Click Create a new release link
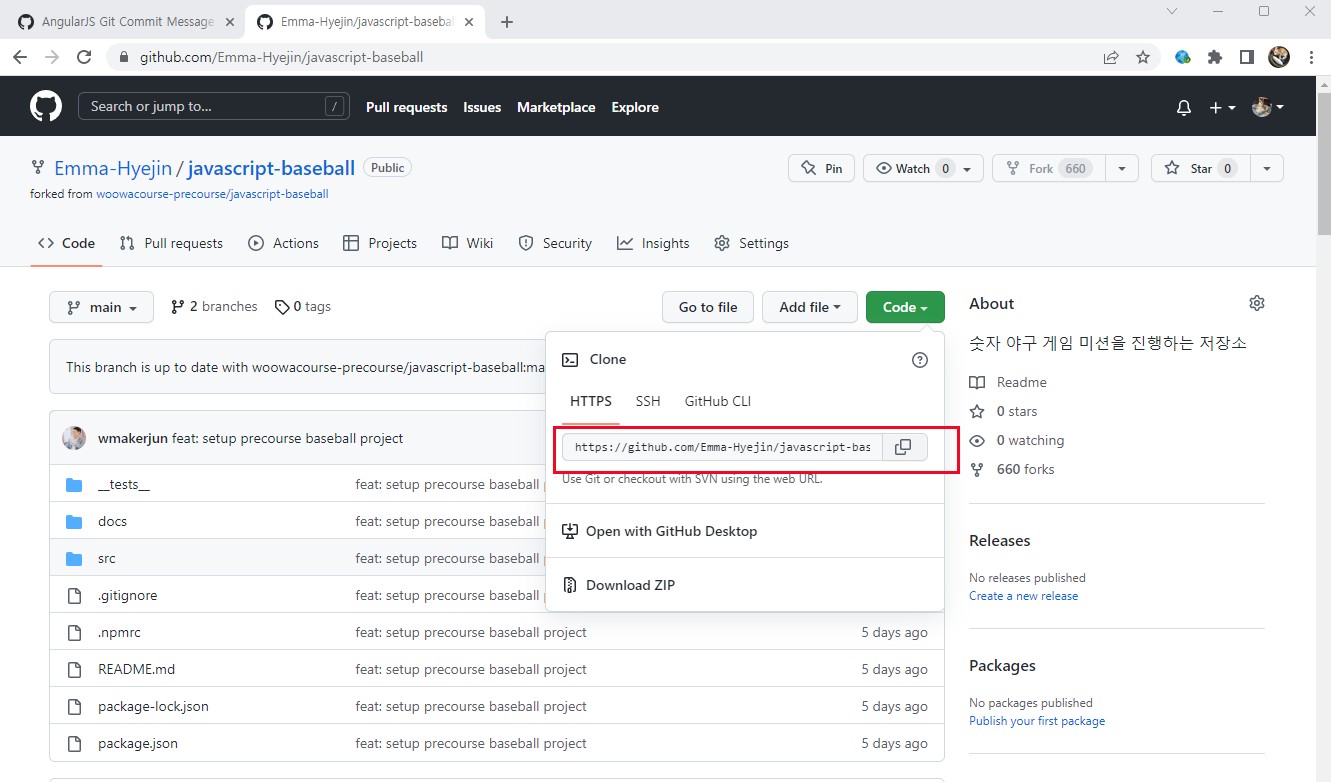This screenshot has height=782, width=1331. click(1023, 596)
